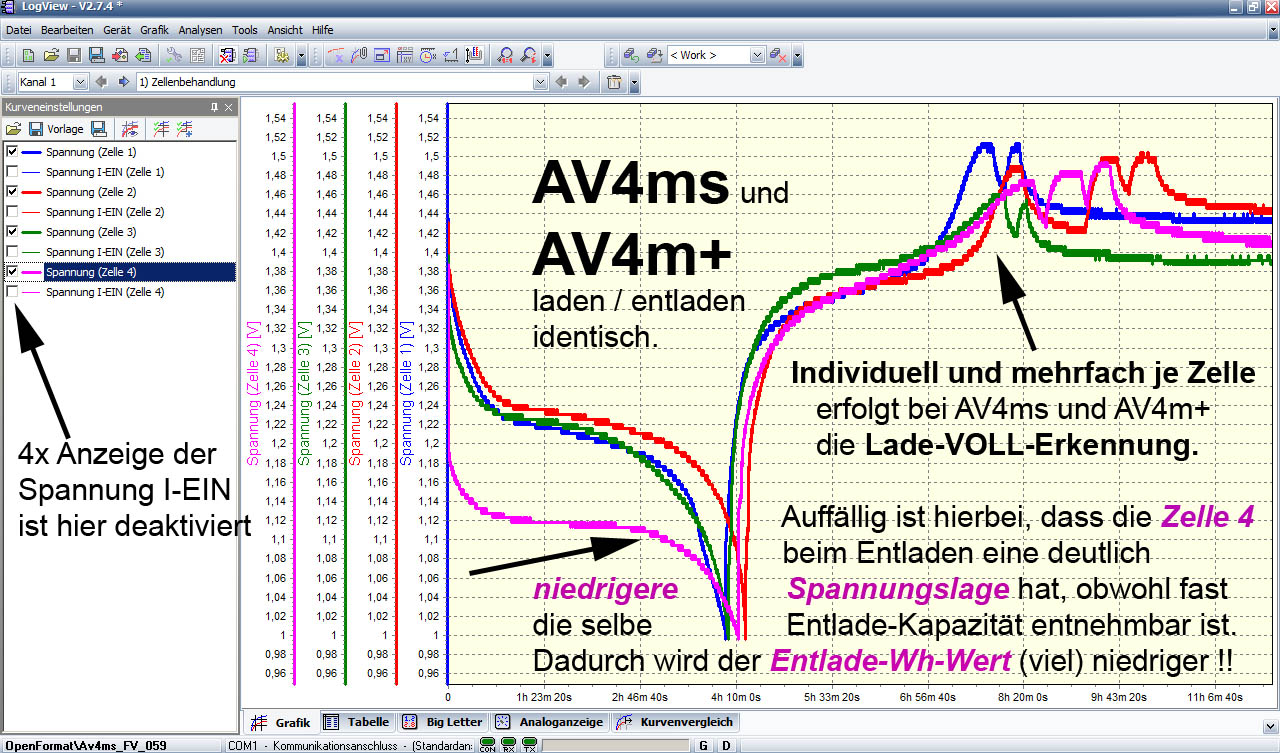Click the Vorlage button in curve settings
The width and height of the screenshot is (1280, 753).
pos(65,129)
